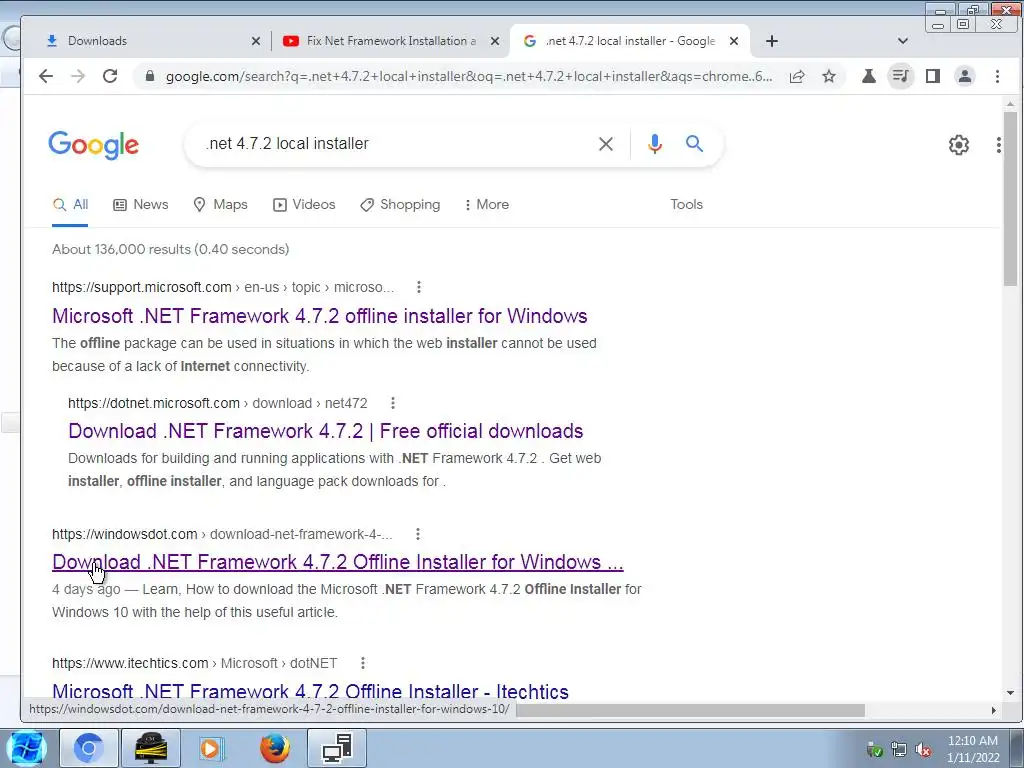Launch Firefox from the taskbar

click(274, 748)
